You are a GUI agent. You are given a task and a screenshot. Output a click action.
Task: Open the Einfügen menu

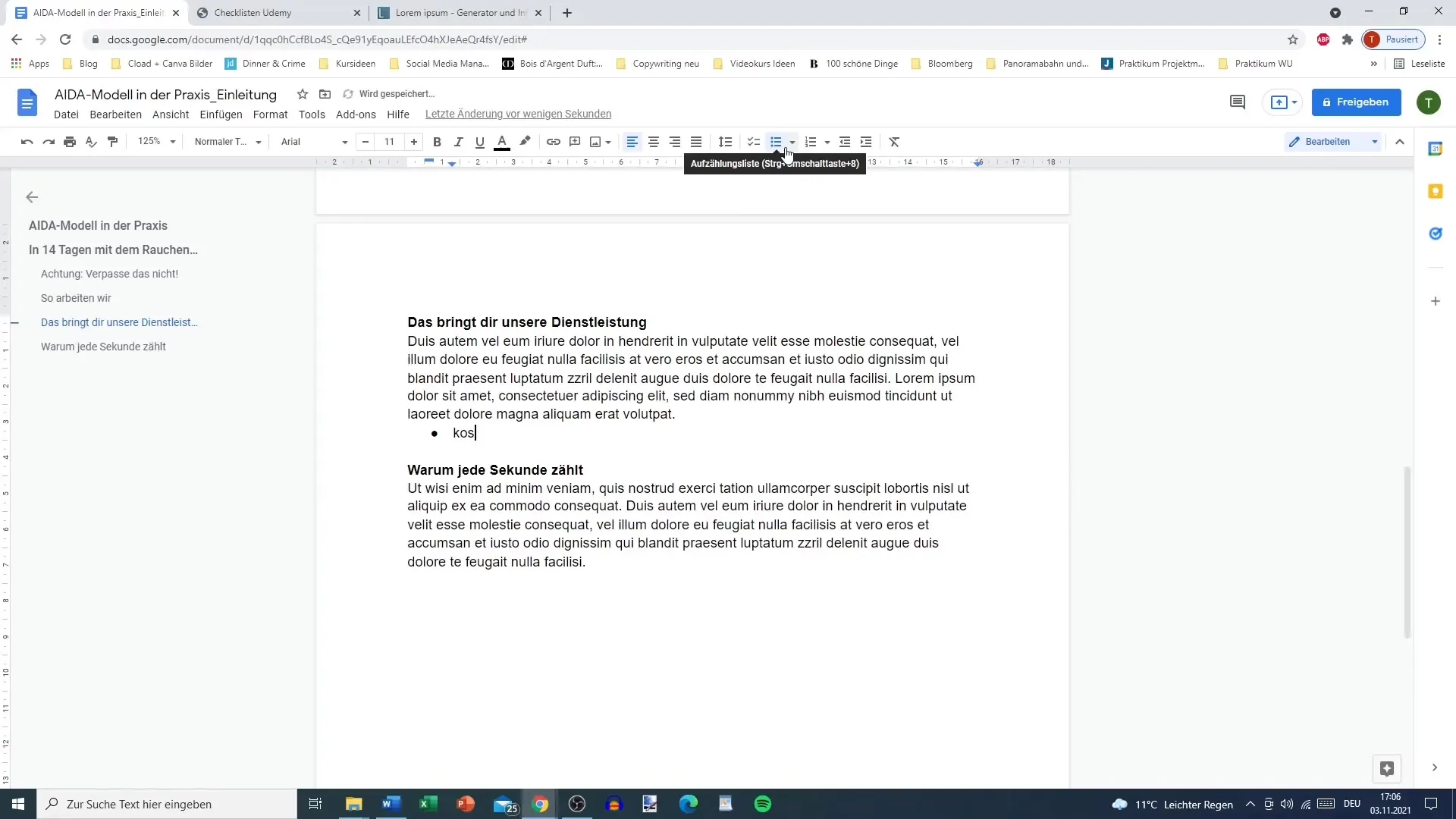(220, 113)
